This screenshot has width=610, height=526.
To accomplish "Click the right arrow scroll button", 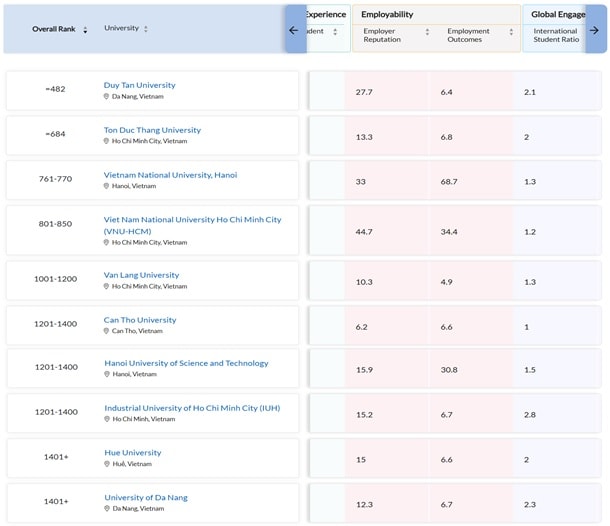I will point(594,30).
